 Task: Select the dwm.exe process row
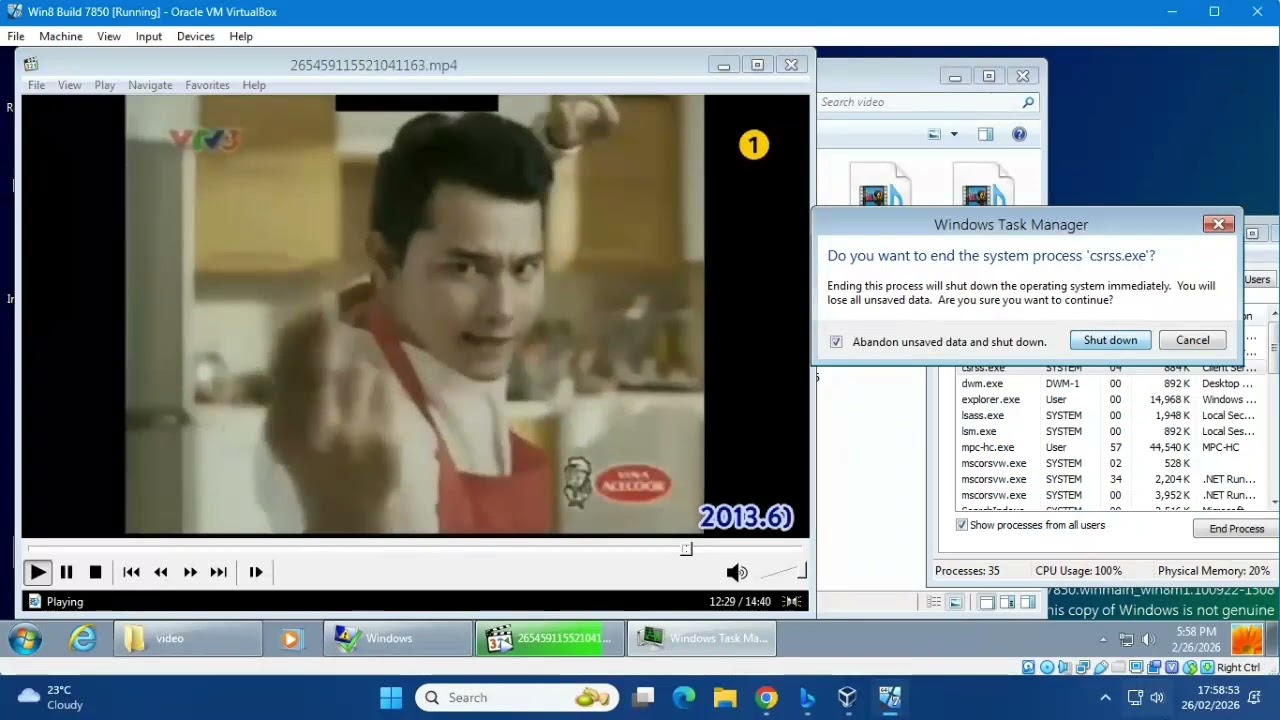click(x=1110, y=383)
